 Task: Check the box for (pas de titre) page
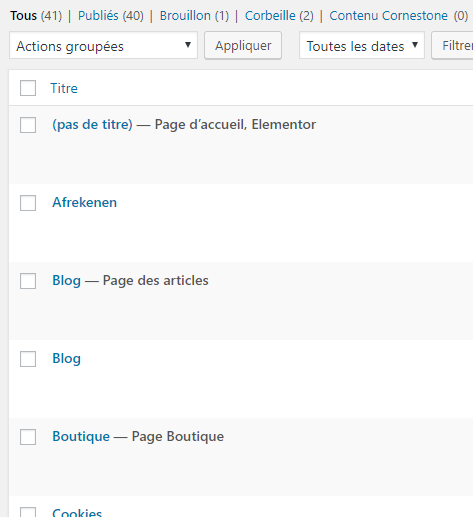tap(28, 125)
